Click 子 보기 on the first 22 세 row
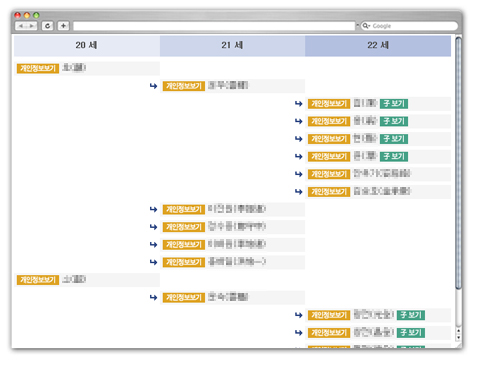Image resolution: width=485 pixels, height=373 pixels. tap(394, 104)
